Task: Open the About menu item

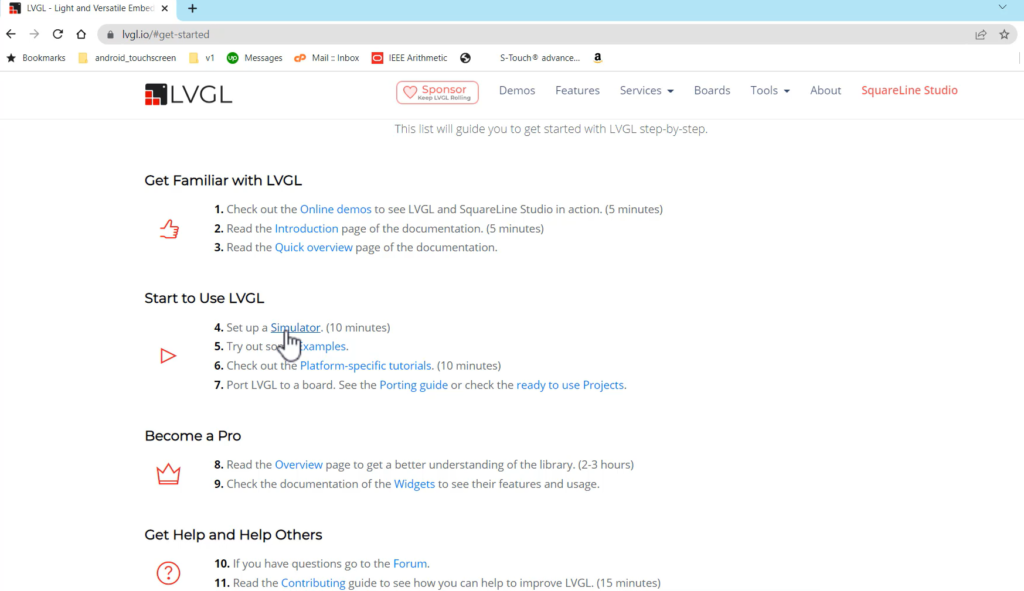Action: pyautogui.click(x=825, y=90)
